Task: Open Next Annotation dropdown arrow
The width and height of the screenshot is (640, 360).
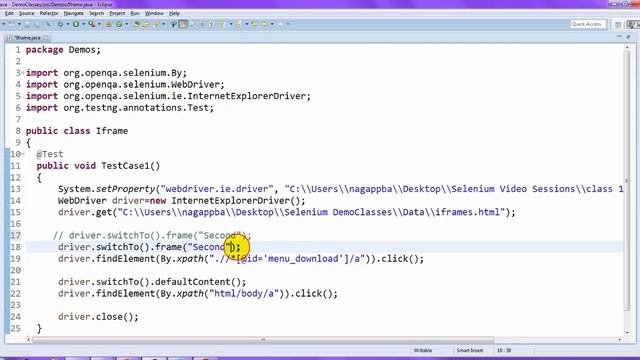Action: 231,24
